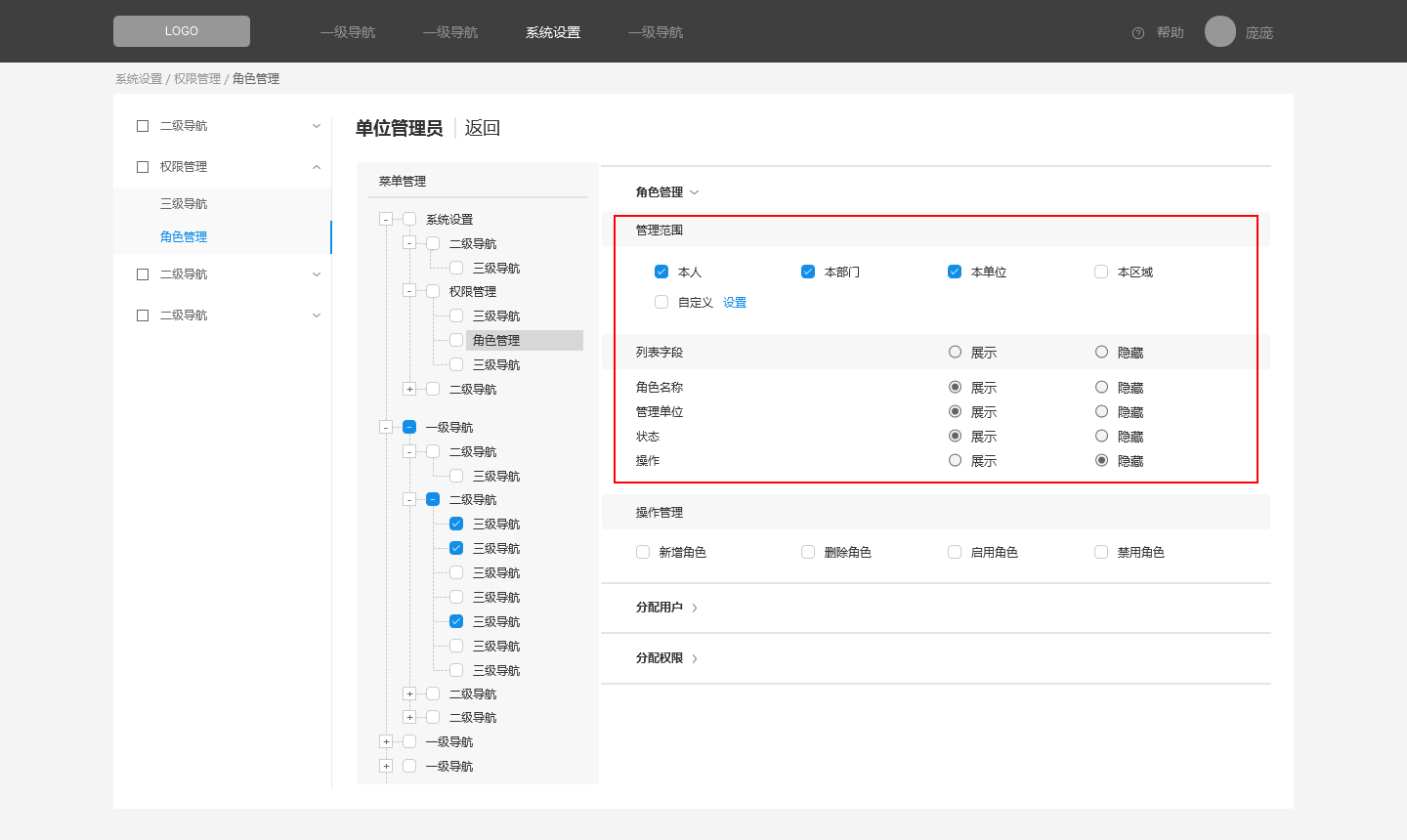Click the 管理范围 section heading
The height and width of the screenshot is (840, 1407).
click(660, 231)
